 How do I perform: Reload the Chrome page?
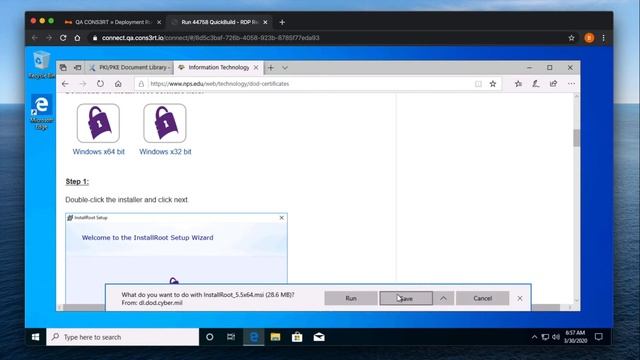pyautogui.click(x=63, y=38)
